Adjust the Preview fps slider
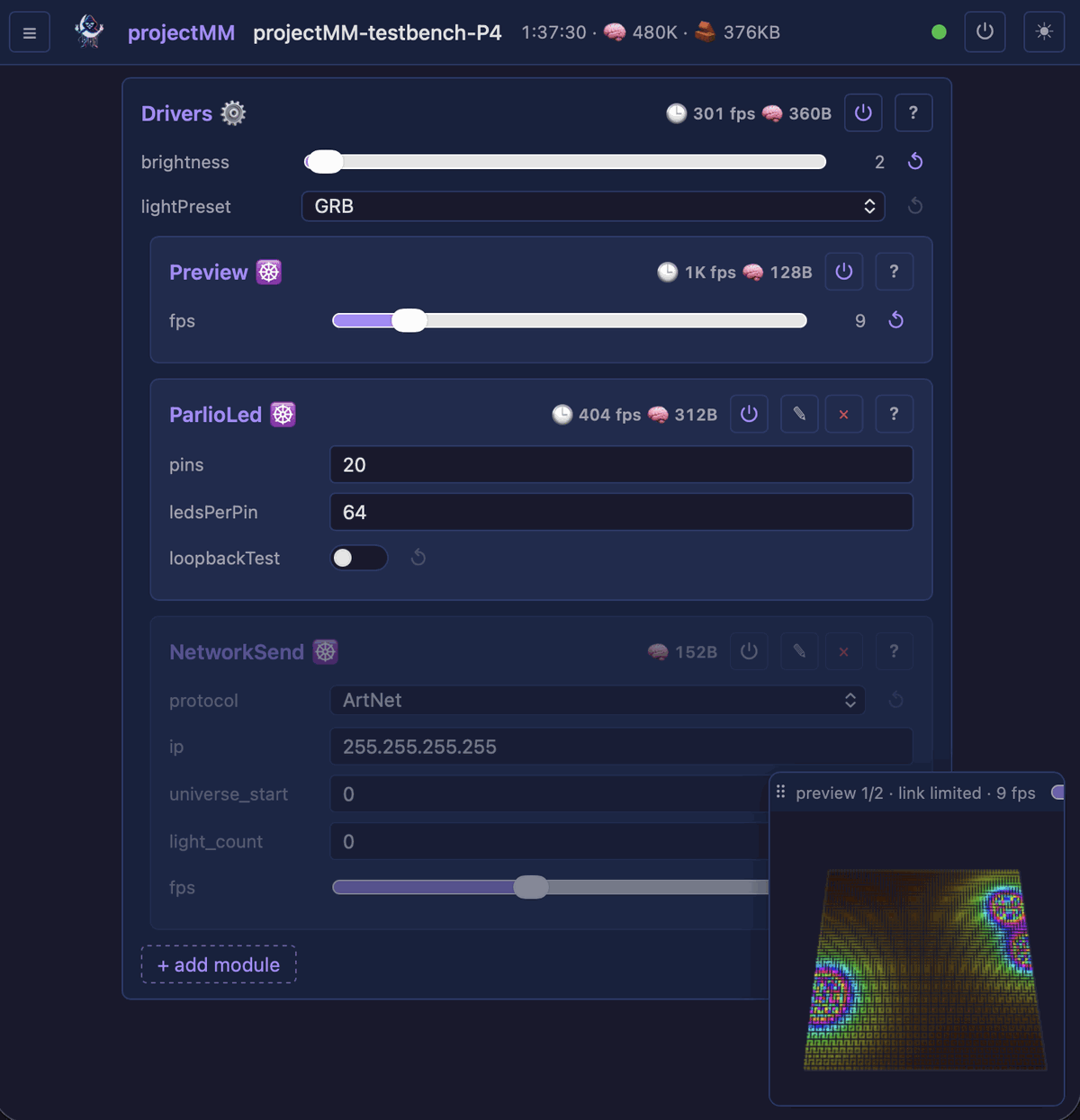Viewport: 1080px width, 1120px height. coord(570,320)
